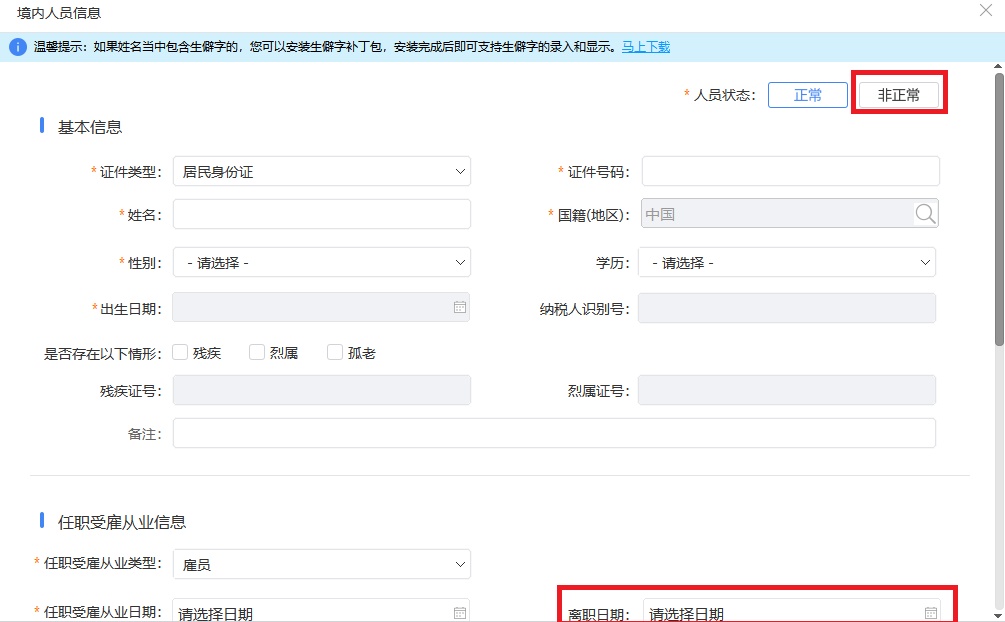The image size is (1005, 622).
Task: Expand the 学历 dropdown
Action: coord(786,263)
